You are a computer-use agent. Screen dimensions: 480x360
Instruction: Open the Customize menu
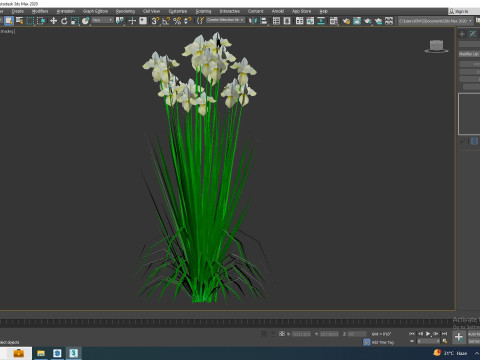[178, 11]
